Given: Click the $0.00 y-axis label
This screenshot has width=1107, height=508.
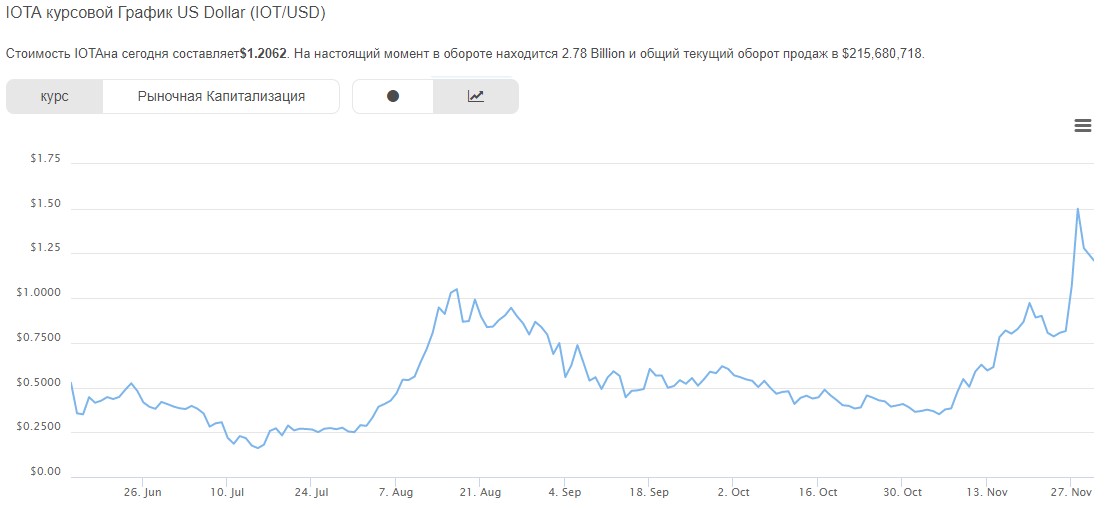Looking at the screenshot, I should coord(46,472).
